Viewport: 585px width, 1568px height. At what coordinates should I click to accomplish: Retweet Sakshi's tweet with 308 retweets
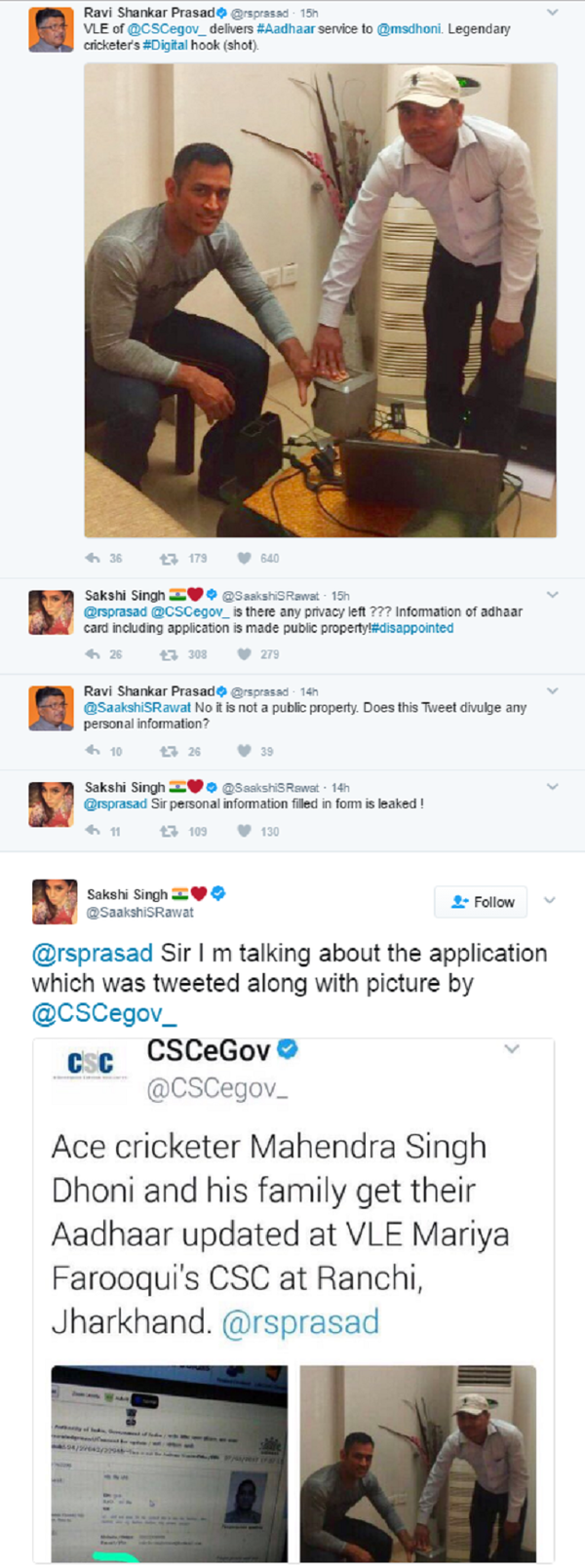coord(168,654)
